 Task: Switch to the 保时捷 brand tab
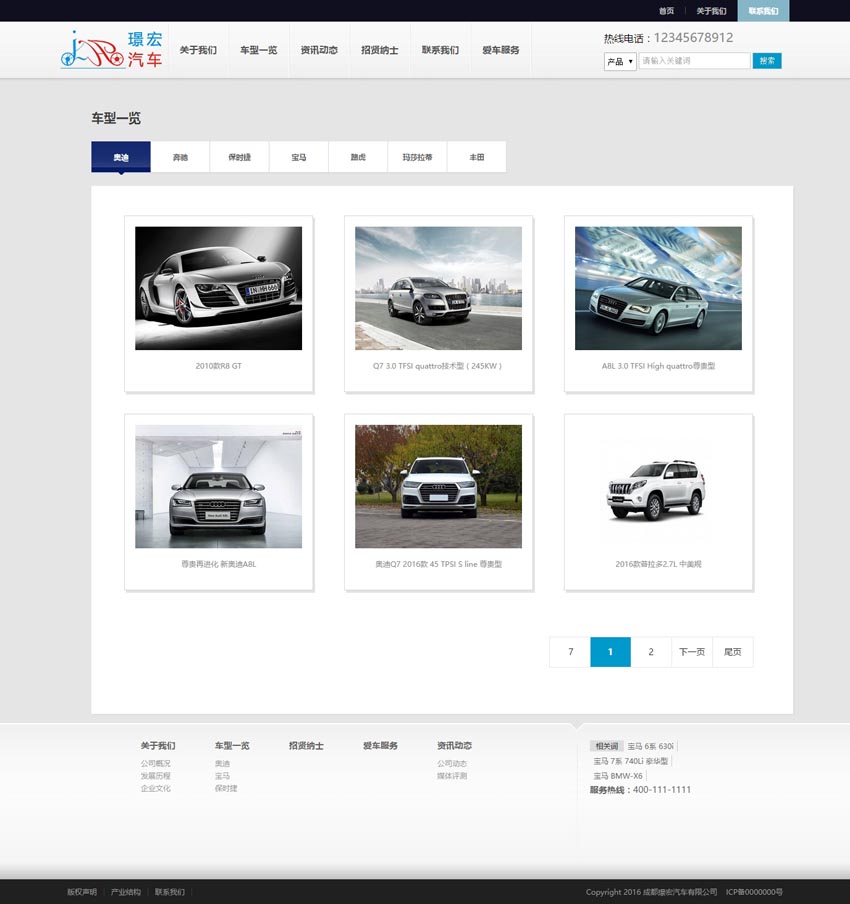239,157
